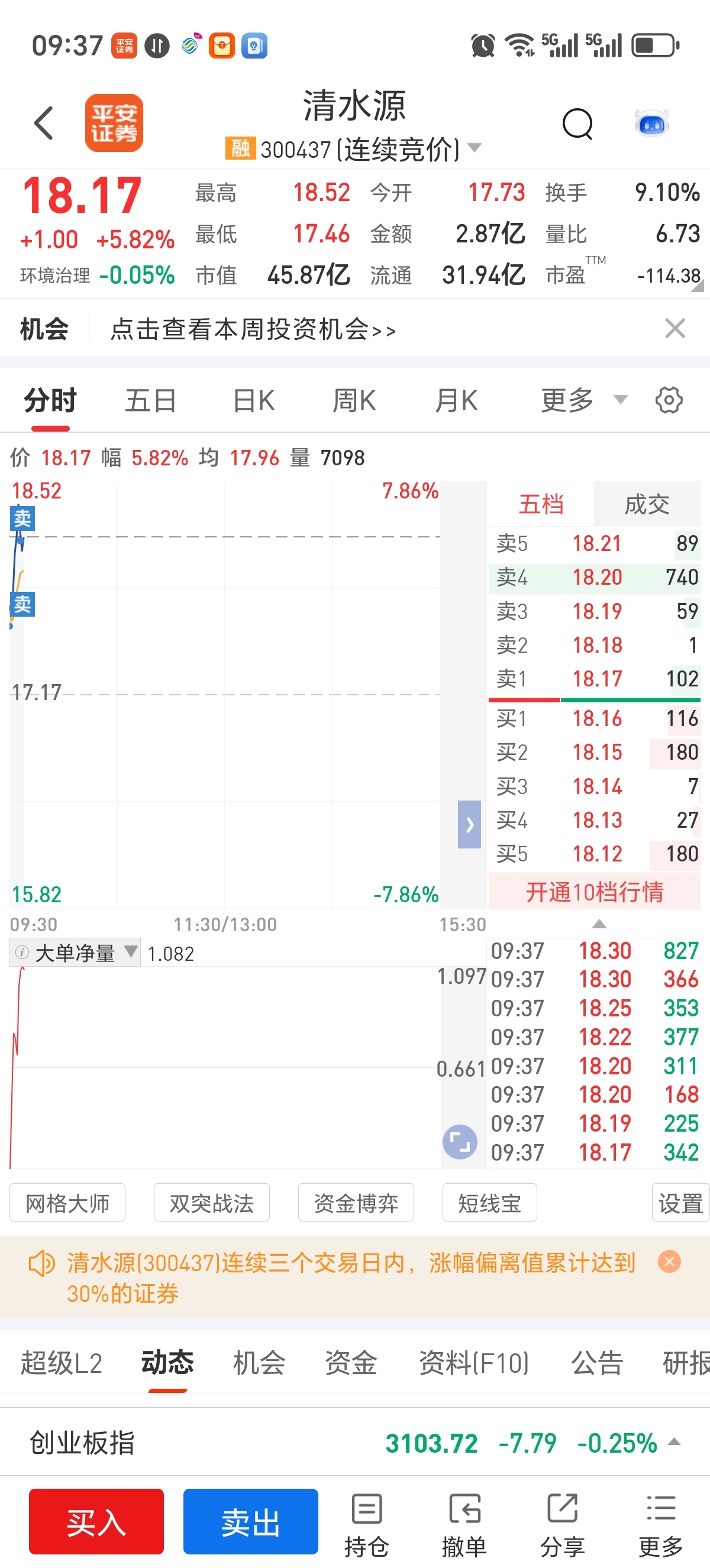Expand the chart to fullscreen icon
Screen dimensions: 710x1568
click(x=460, y=1141)
